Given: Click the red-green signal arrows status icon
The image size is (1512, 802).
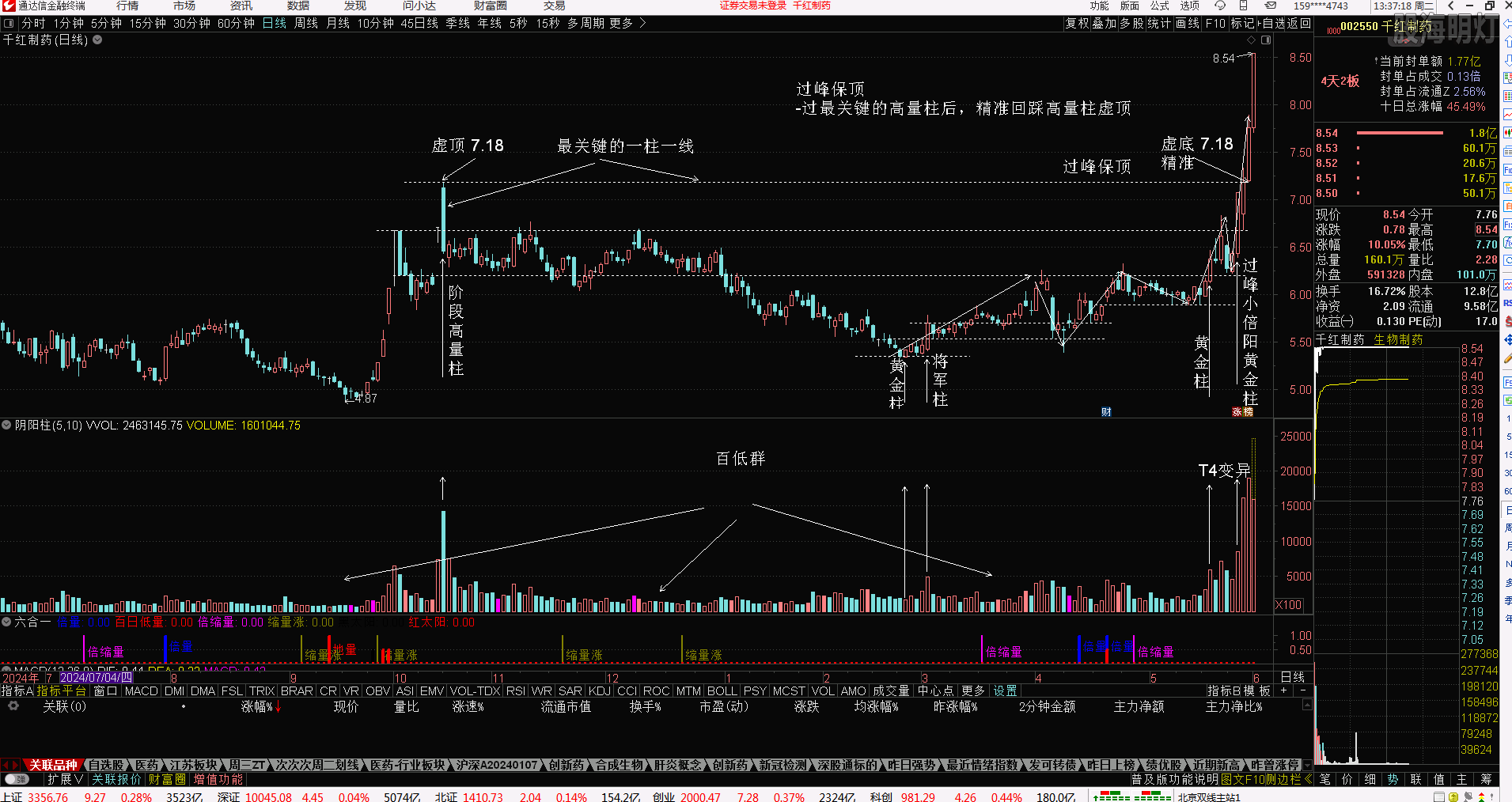Looking at the screenshot, I should point(1482,796).
